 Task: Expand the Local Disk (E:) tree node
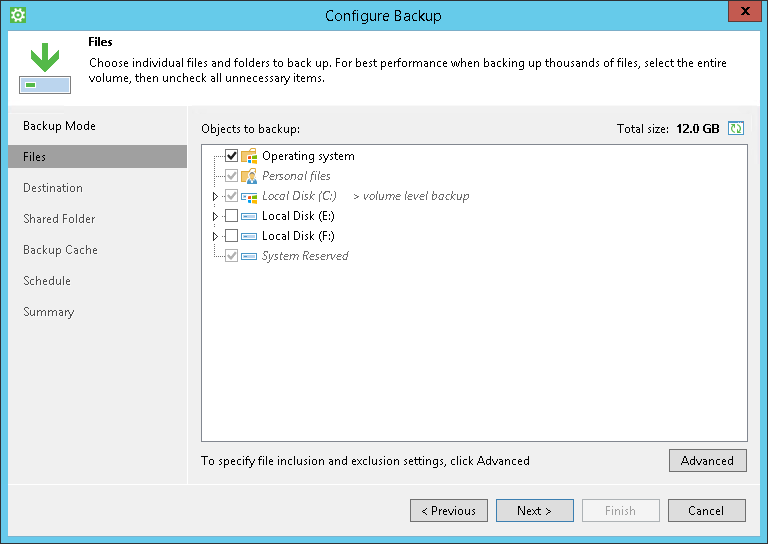(x=215, y=216)
